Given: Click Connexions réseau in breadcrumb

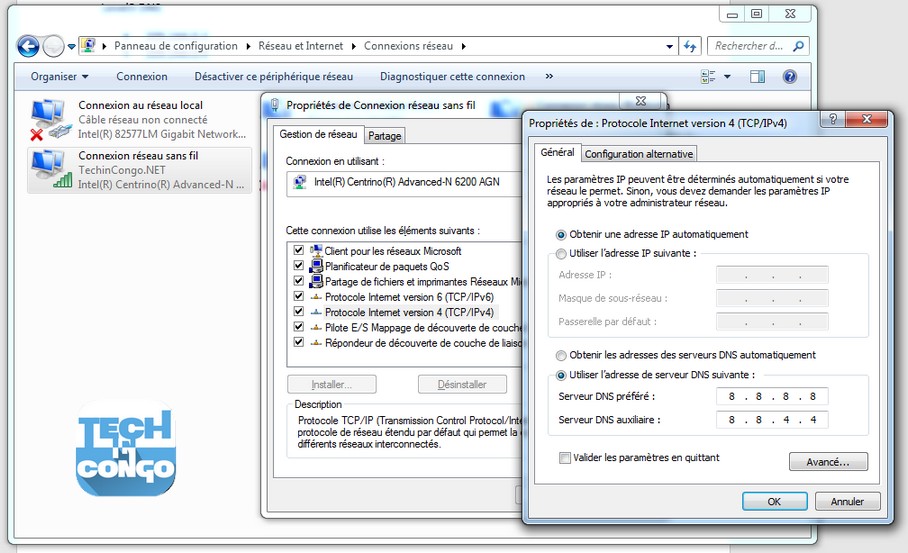Looking at the screenshot, I should [x=408, y=46].
